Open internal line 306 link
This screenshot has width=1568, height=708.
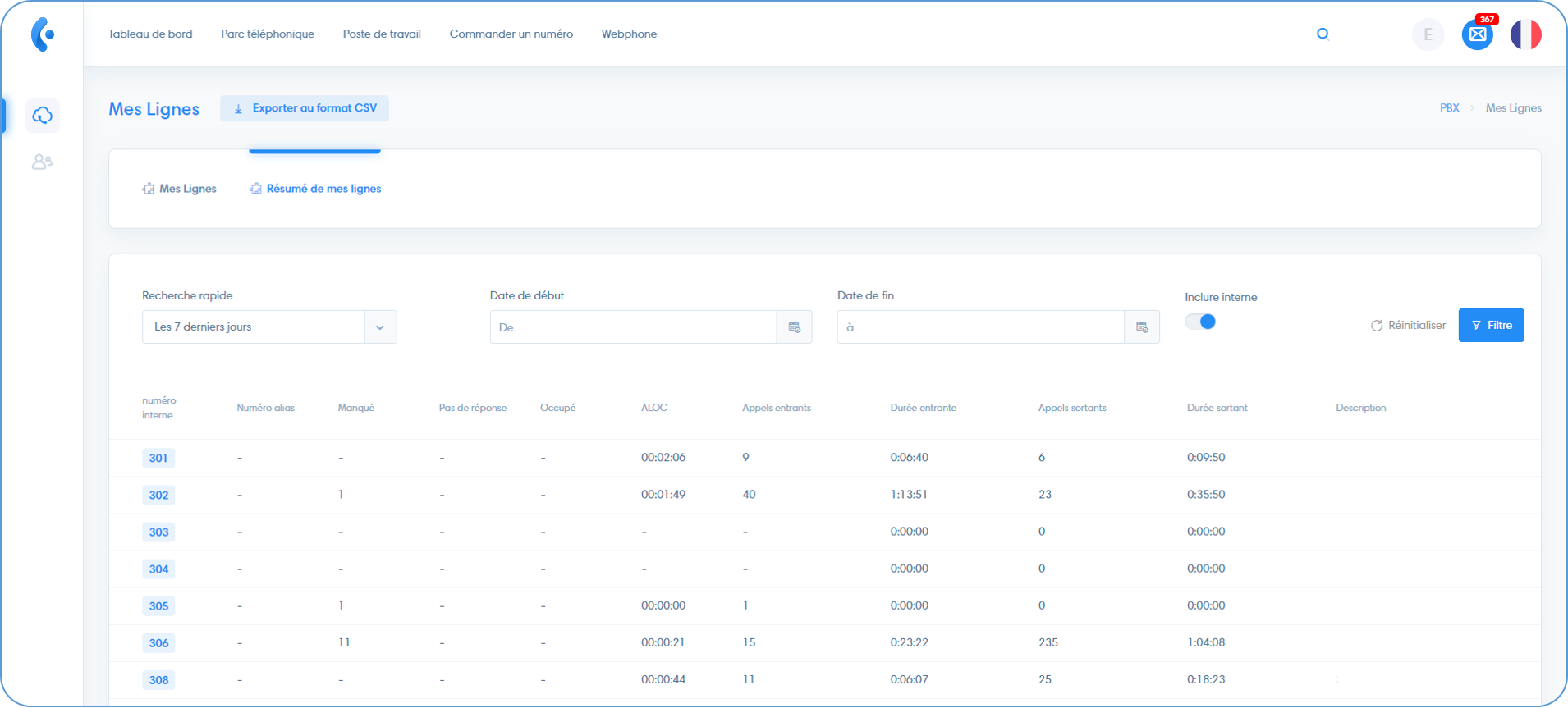point(158,643)
